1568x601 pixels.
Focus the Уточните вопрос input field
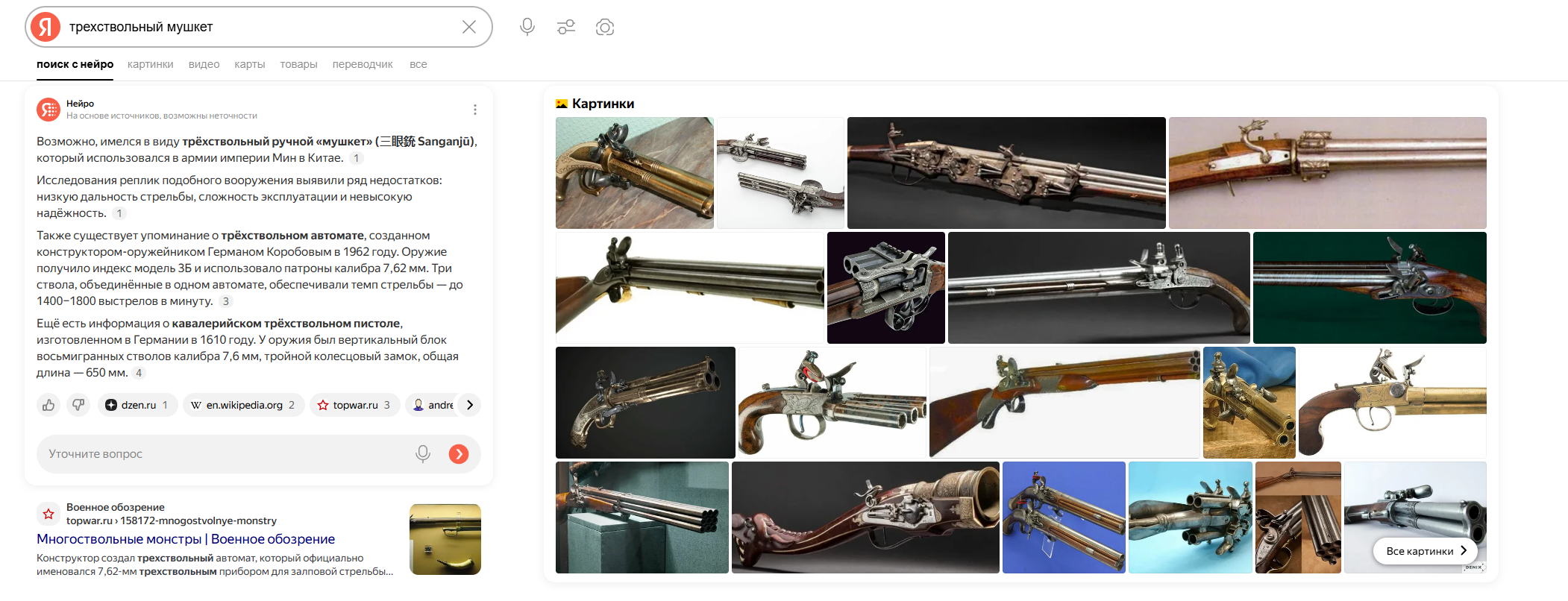224,453
